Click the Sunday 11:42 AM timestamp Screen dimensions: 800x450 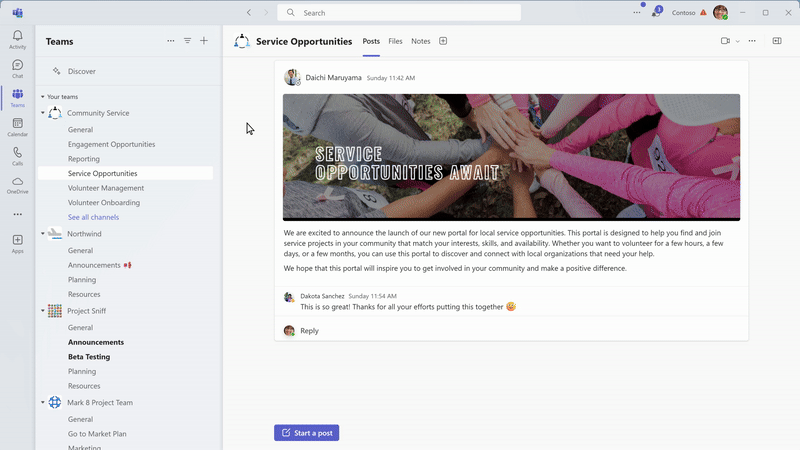[x=391, y=78]
